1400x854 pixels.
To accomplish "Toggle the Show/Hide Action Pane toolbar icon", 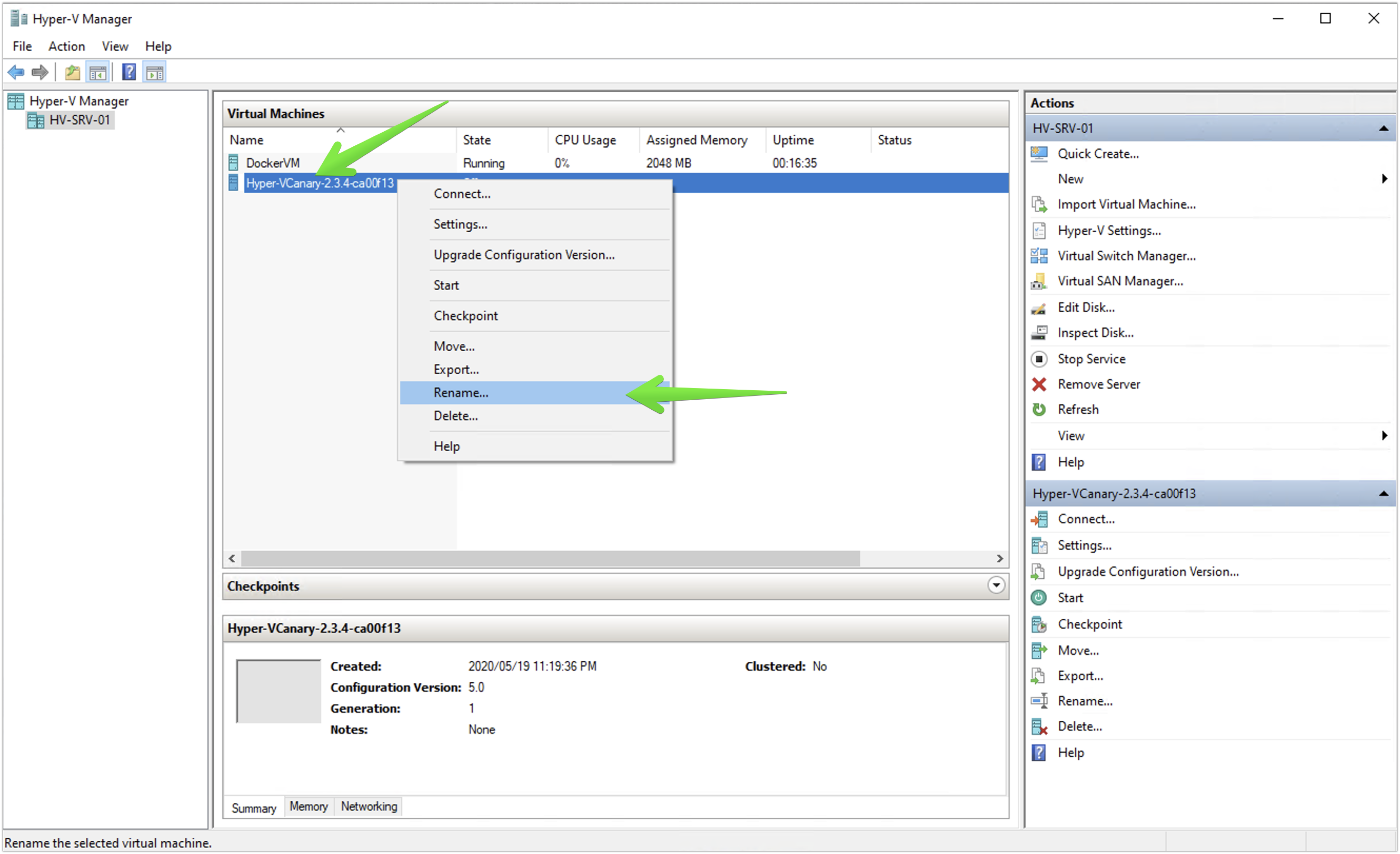I will (155, 73).
